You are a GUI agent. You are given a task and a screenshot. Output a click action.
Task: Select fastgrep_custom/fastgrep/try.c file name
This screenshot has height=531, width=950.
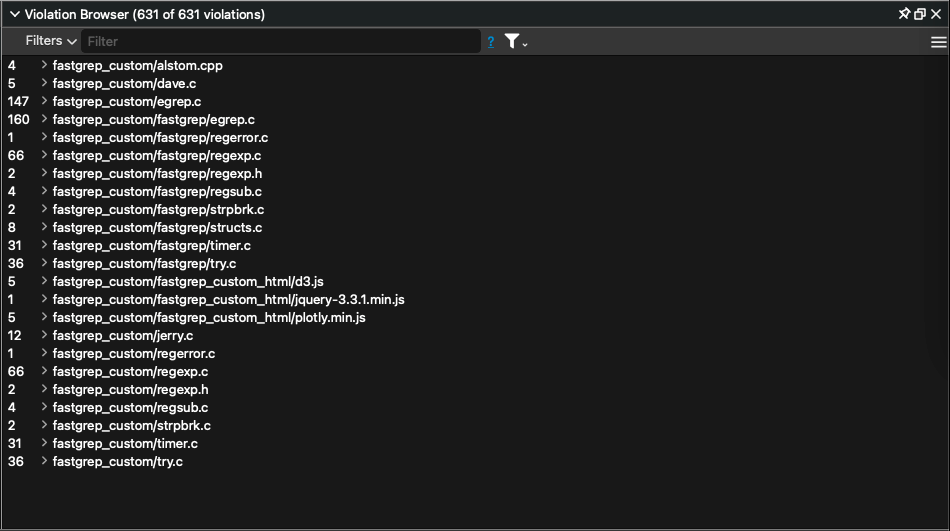click(x=144, y=263)
